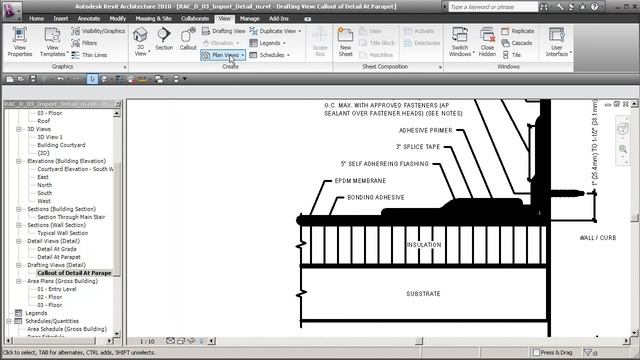This screenshot has height=360, width=640.
Task: Select the Modify arrow tool in quick access toolbar
Action: coord(92,79)
